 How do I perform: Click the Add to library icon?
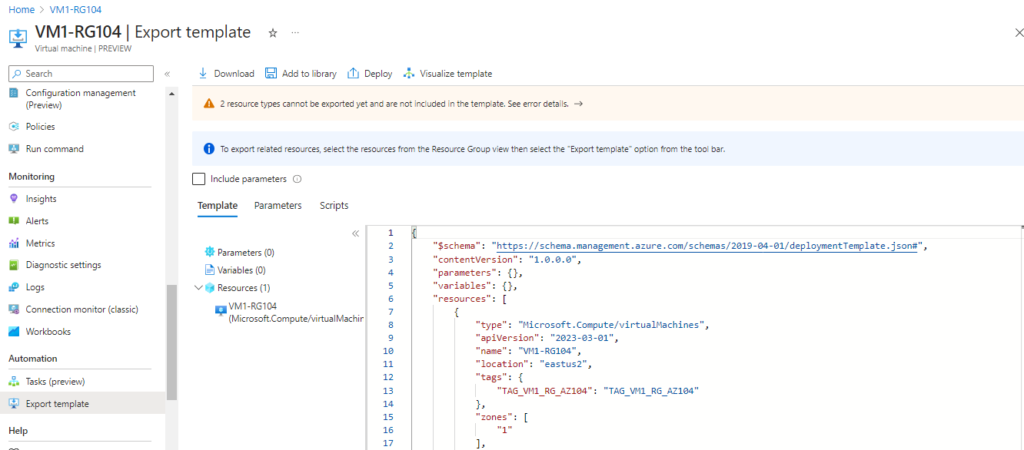coord(270,74)
